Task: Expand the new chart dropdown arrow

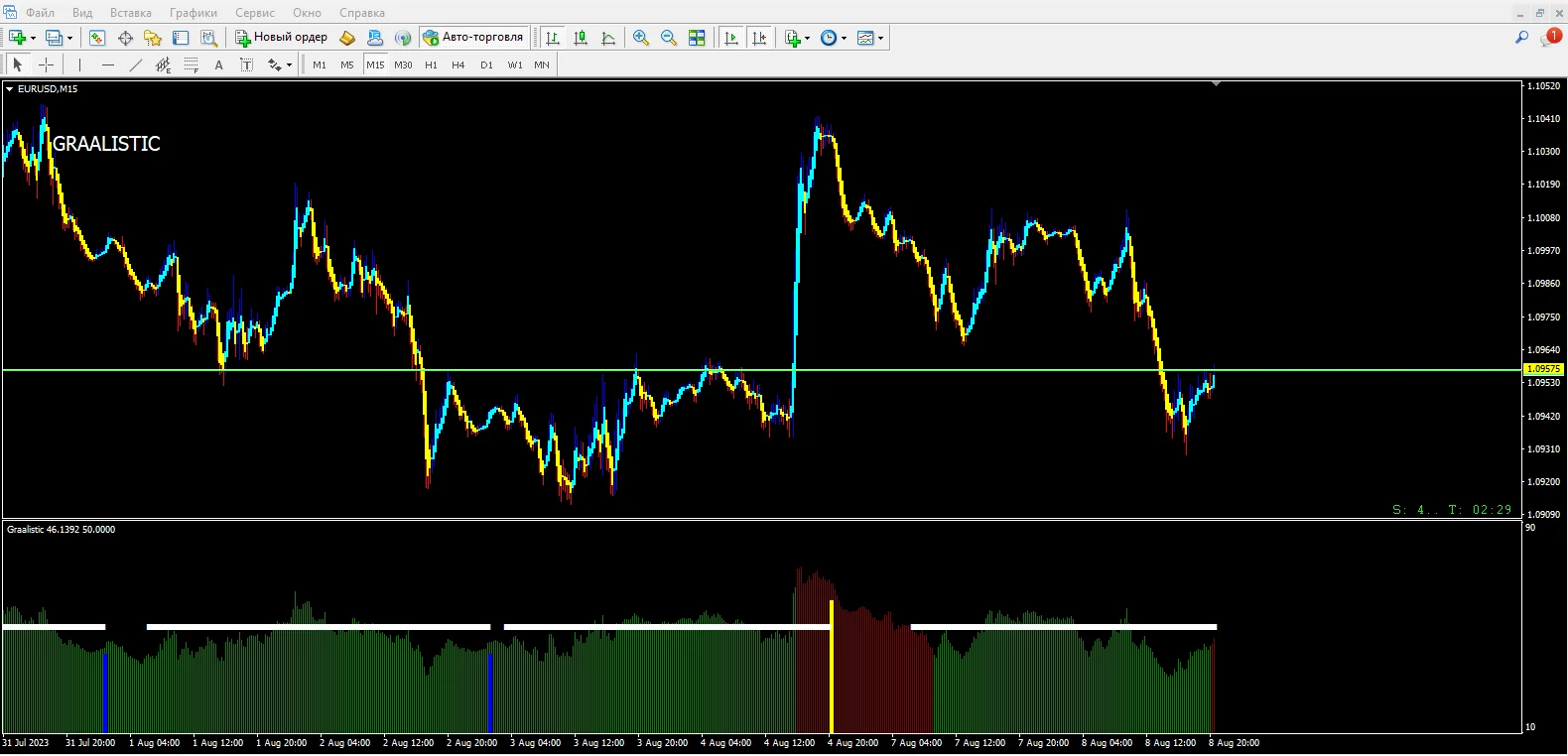Action: tap(33, 38)
